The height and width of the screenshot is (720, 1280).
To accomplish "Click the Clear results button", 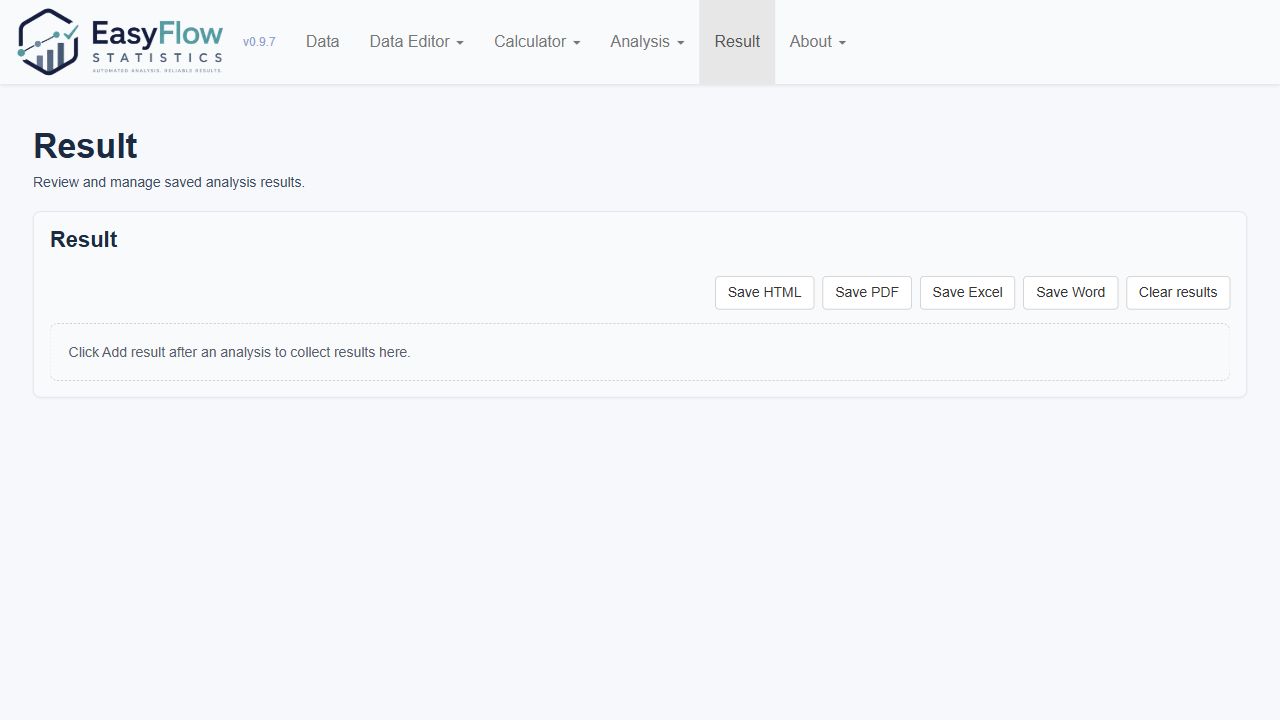I will tap(1178, 293).
